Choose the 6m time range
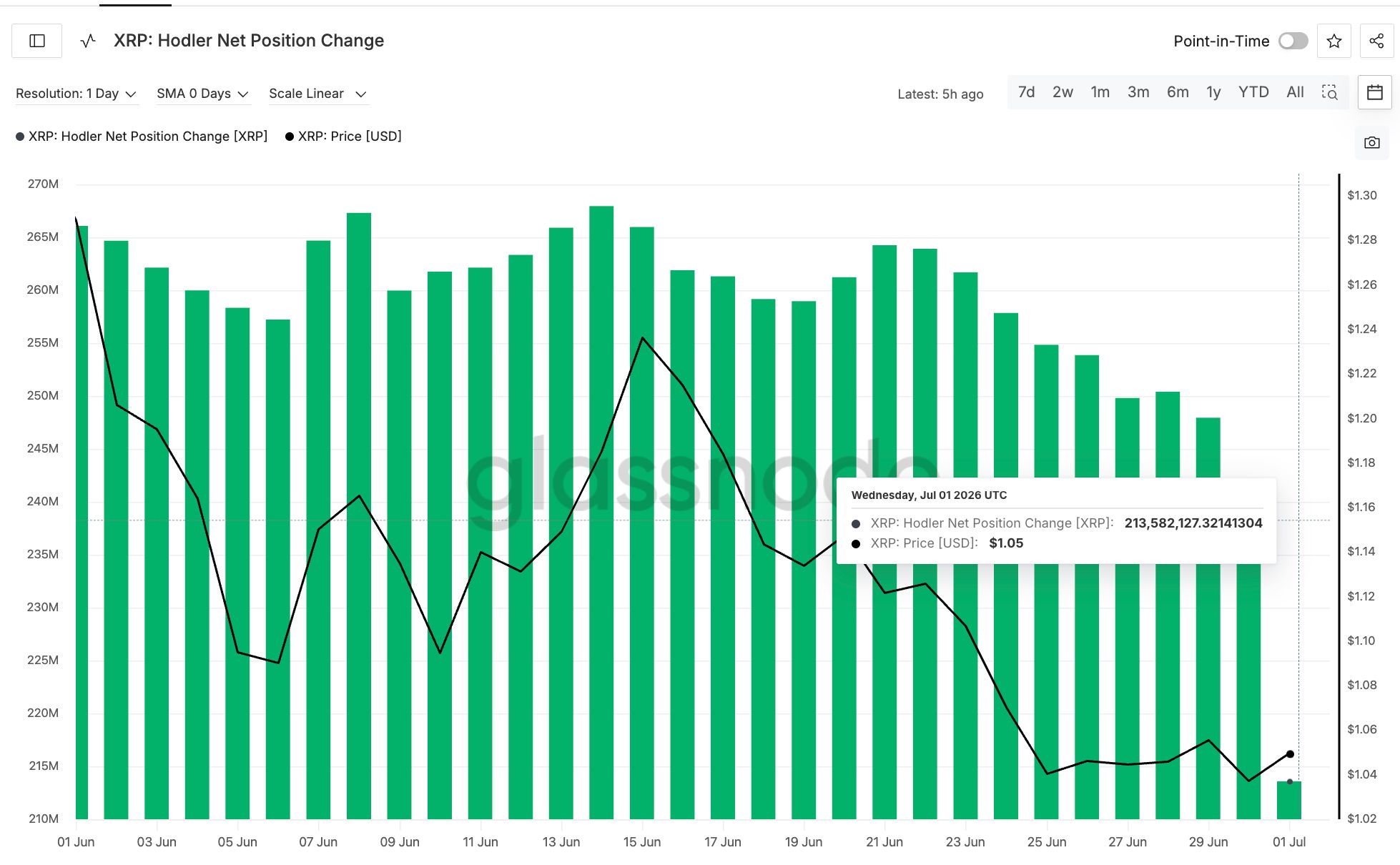Screen dimensions: 1400x865 1178,92
